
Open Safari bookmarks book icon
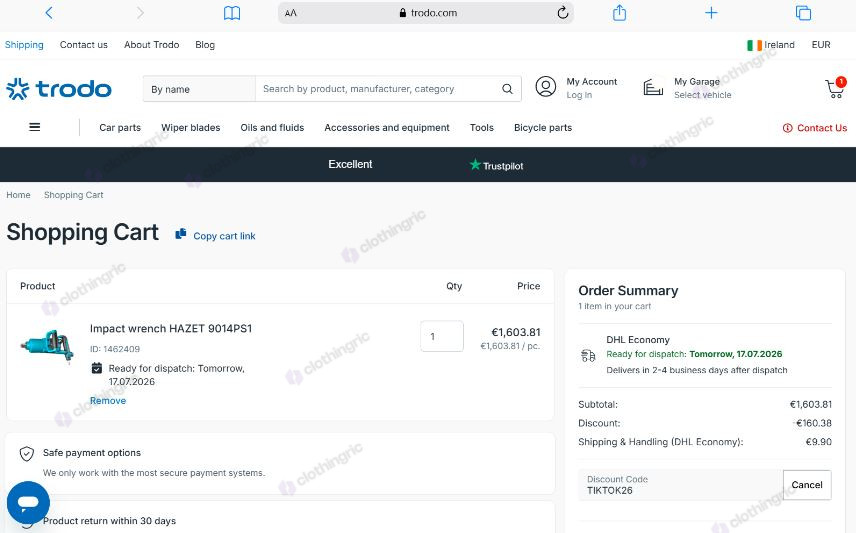pyautogui.click(x=232, y=13)
